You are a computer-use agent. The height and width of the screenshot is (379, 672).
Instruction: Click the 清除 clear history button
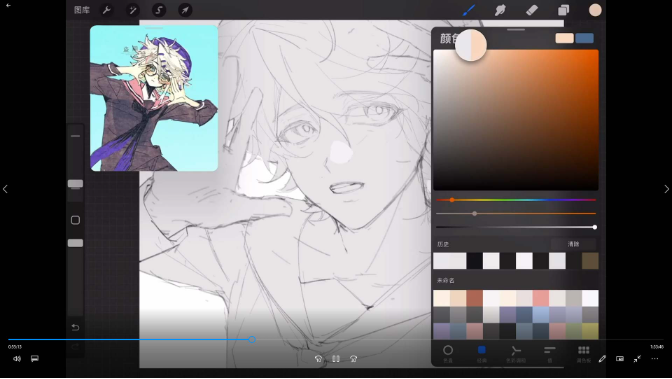point(573,244)
